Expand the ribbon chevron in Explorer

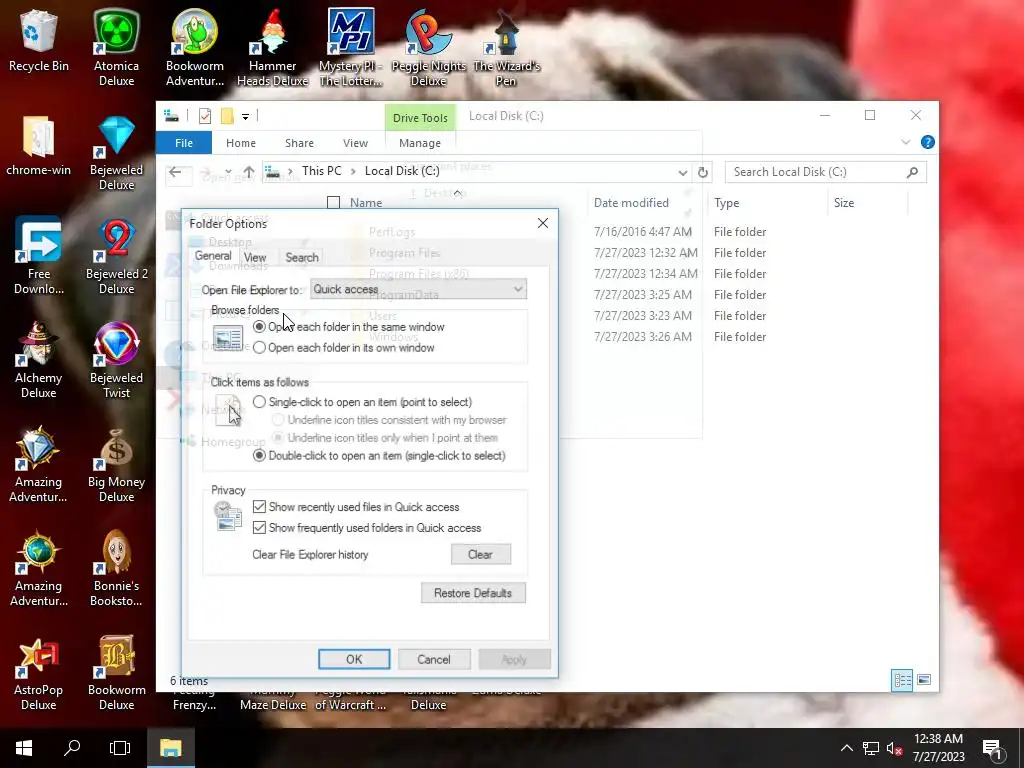pos(906,142)
